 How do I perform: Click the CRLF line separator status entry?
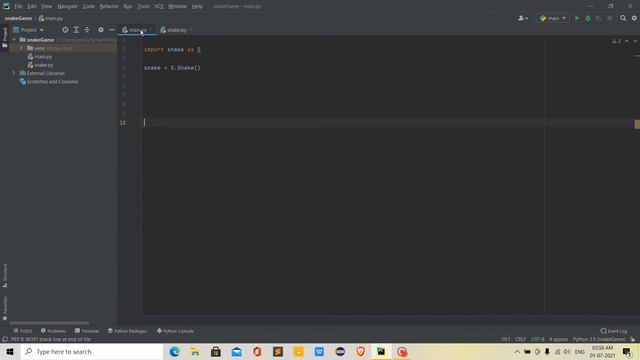[520, 339]
